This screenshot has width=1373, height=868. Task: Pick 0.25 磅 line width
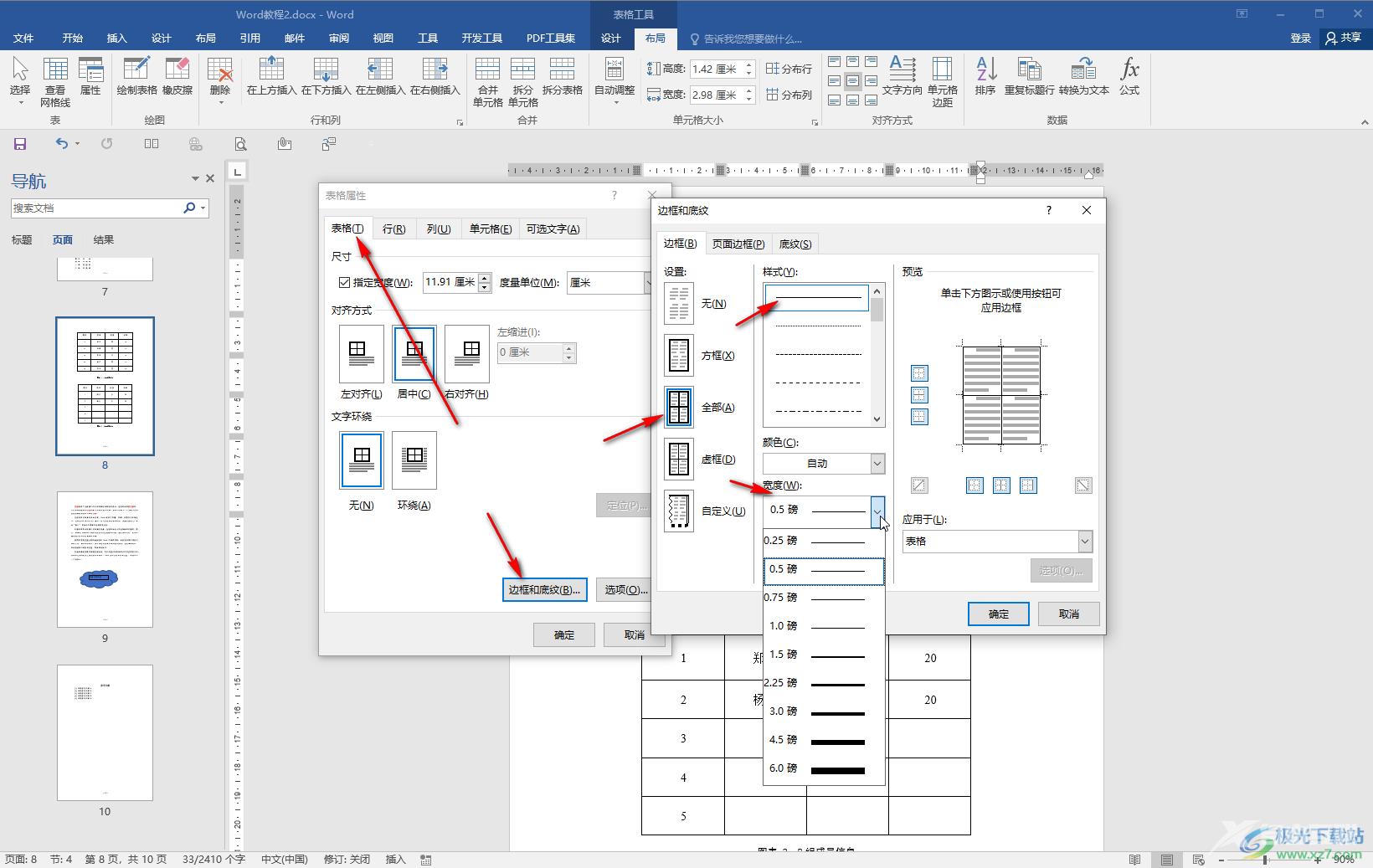click(x=824, y=541)
